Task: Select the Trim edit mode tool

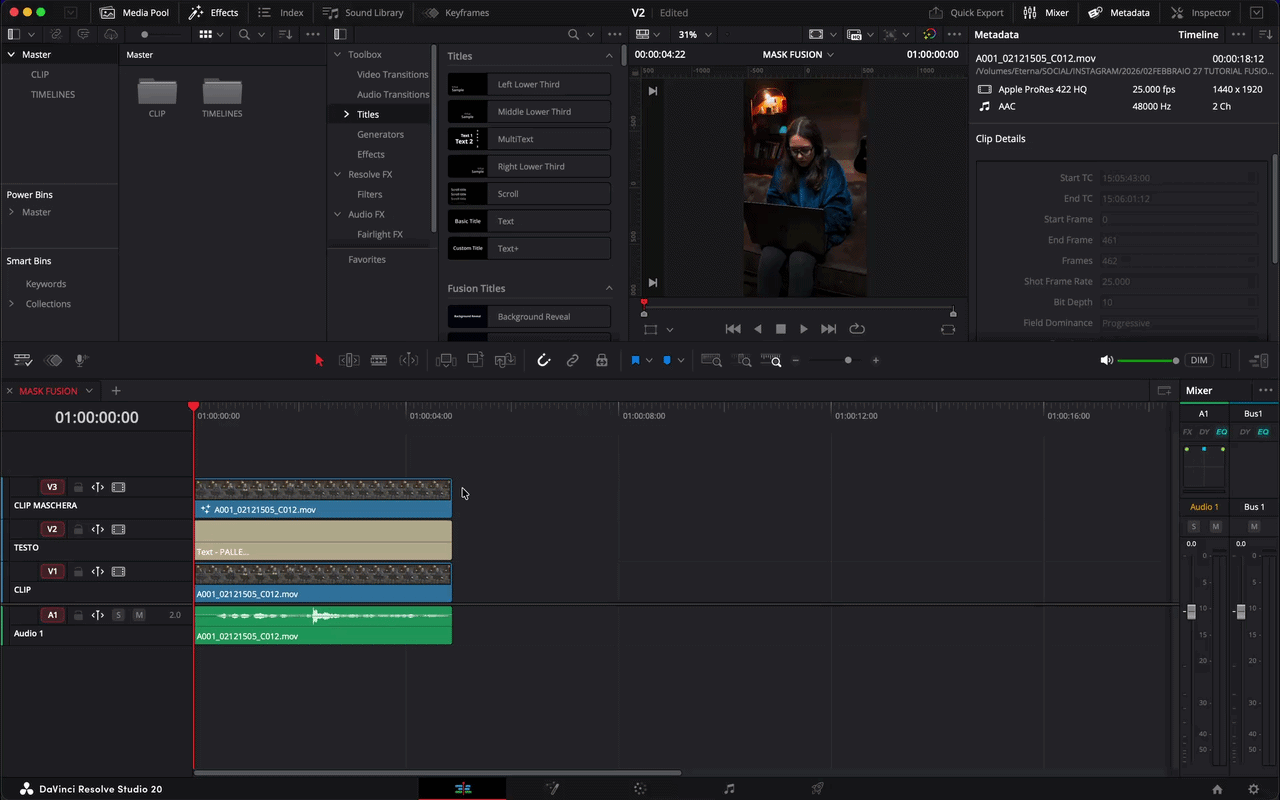Action: tap(349, 361)
